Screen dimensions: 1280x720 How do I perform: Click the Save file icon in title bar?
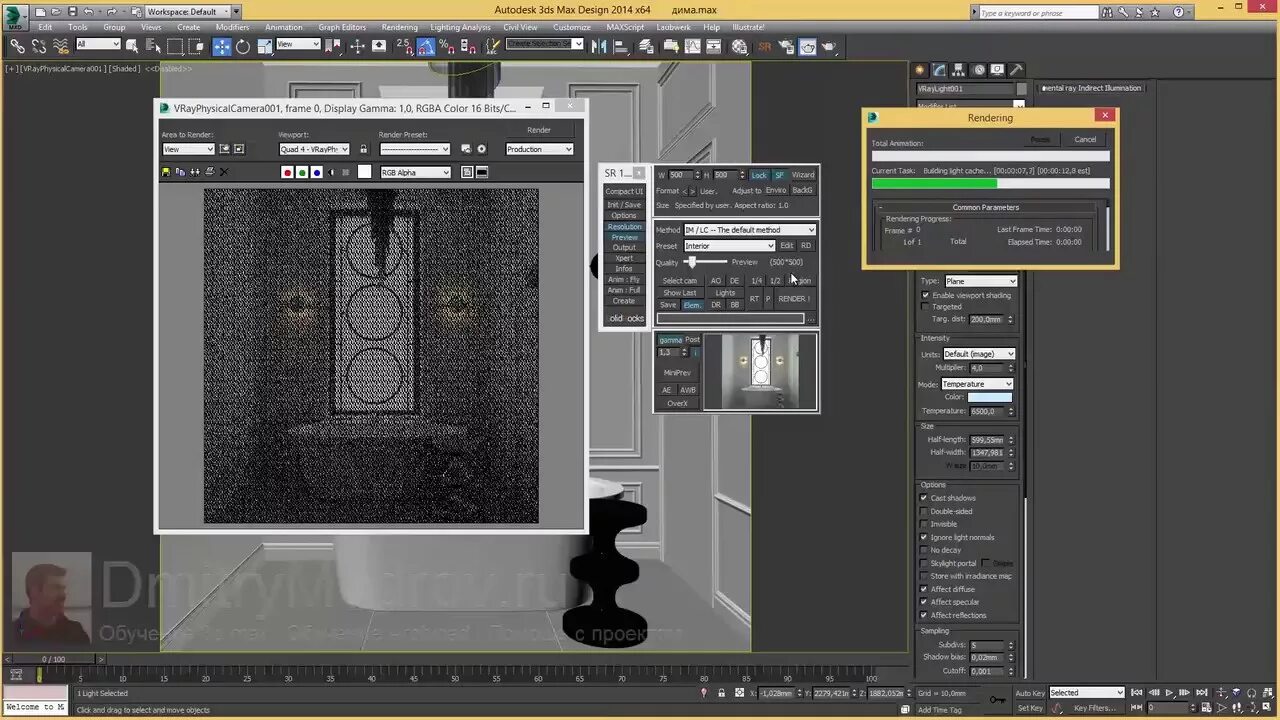point(72,11)
